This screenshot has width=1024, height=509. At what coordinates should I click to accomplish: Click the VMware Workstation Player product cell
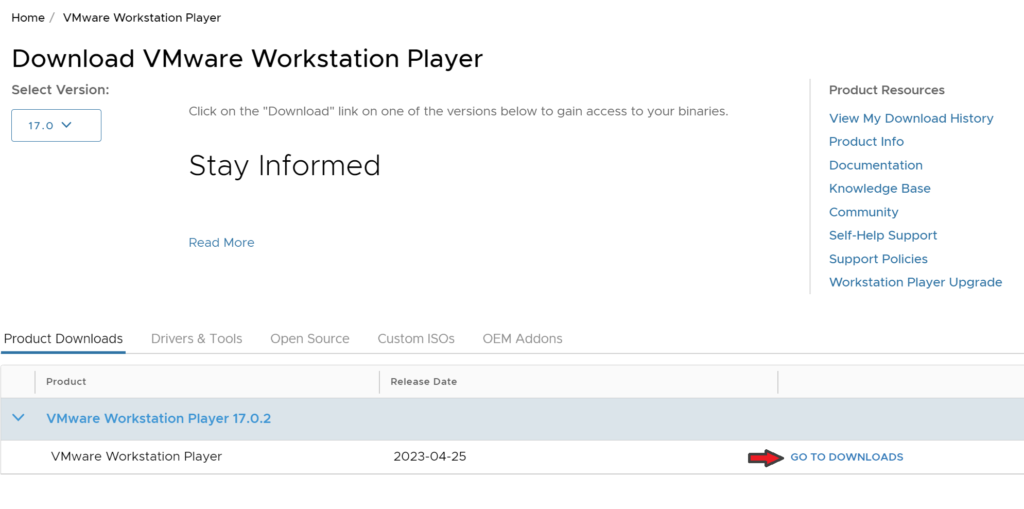click(136, 457)
